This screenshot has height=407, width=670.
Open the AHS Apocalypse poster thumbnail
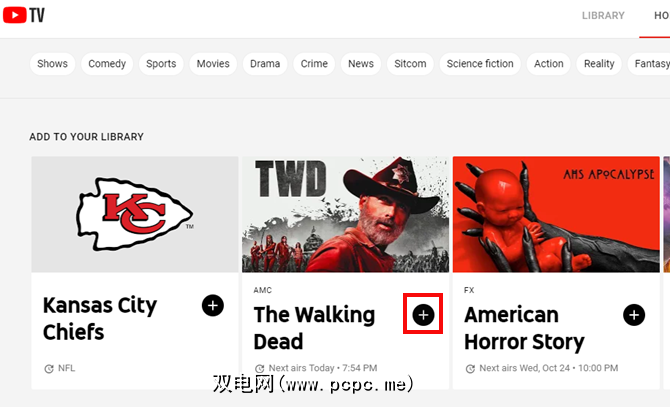tap(556, 214)
